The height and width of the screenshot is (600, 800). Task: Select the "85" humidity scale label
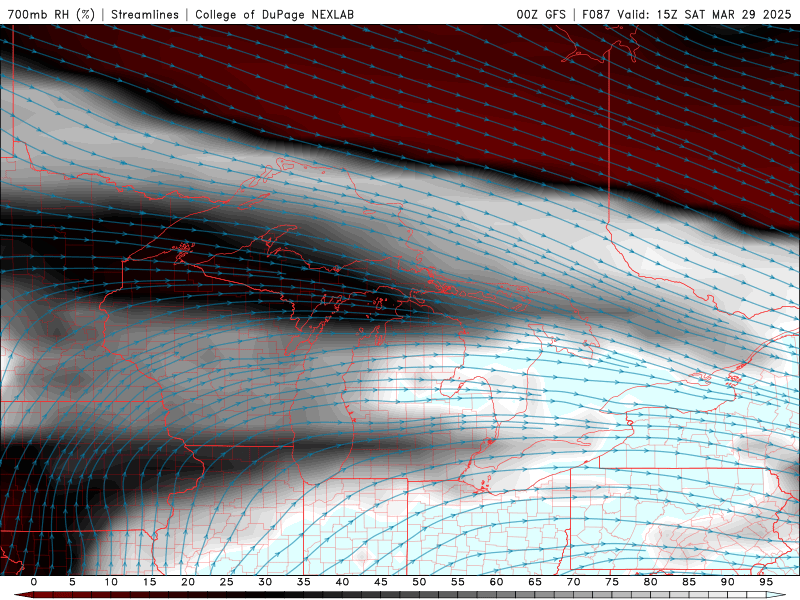pyautogui.click(x=689, y=582)
